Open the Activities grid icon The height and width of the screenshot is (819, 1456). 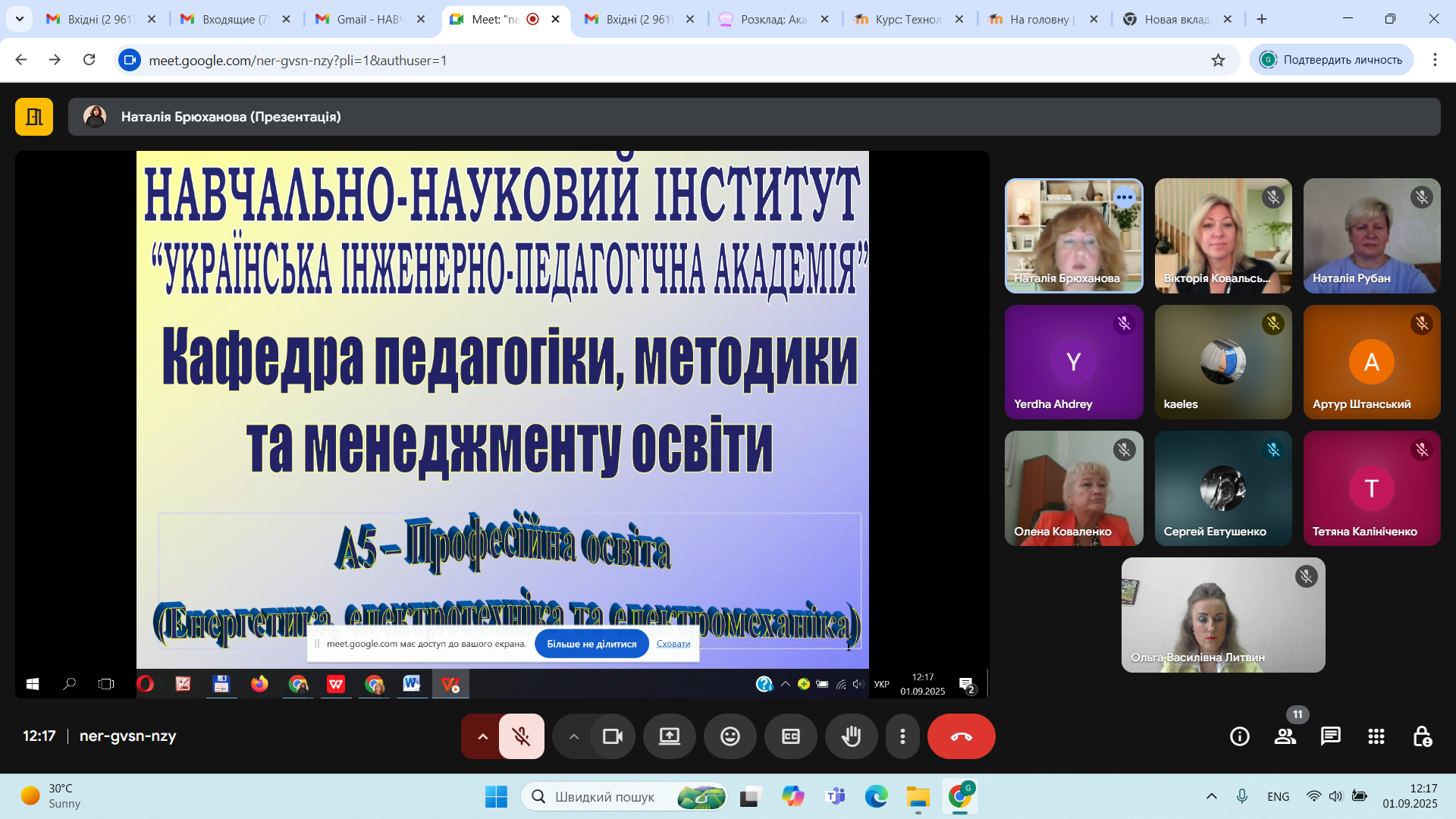(x=1376, y=736)
